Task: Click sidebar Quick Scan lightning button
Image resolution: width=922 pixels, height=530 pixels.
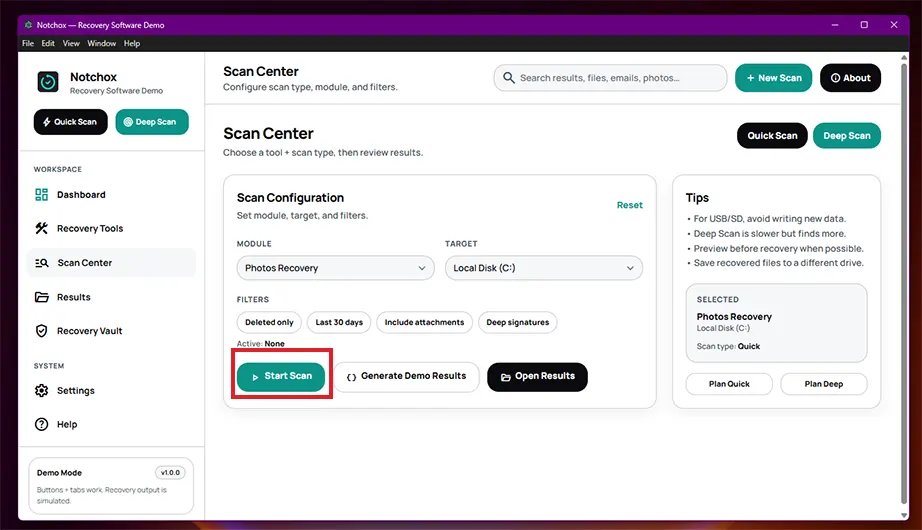Action: pos(71,122)
